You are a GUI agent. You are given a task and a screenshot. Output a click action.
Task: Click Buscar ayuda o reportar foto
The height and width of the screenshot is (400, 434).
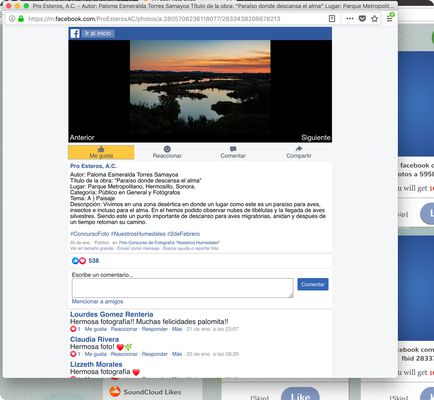pos(191,248)
